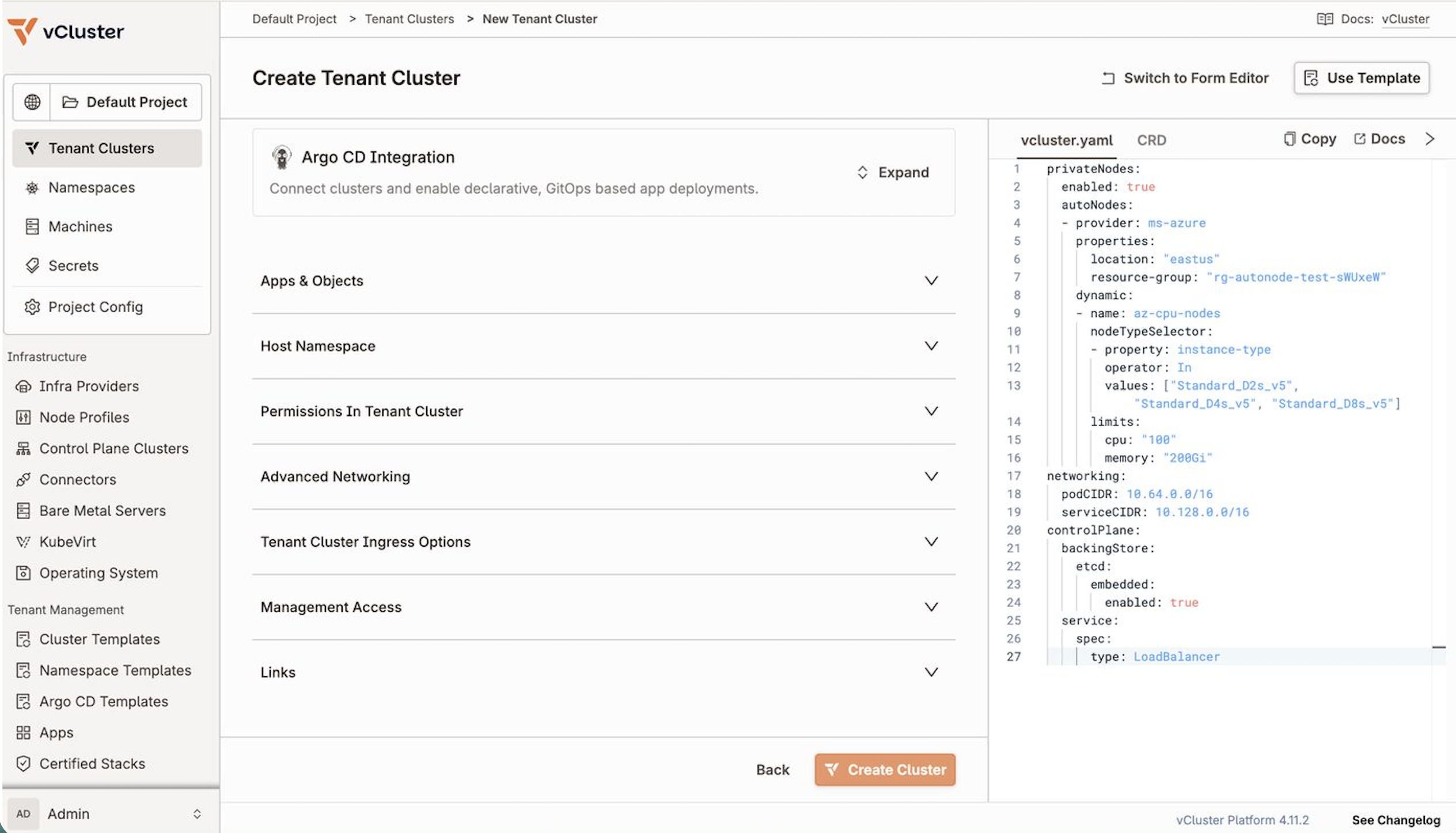Open the See Changelog link

(1396, 820)
